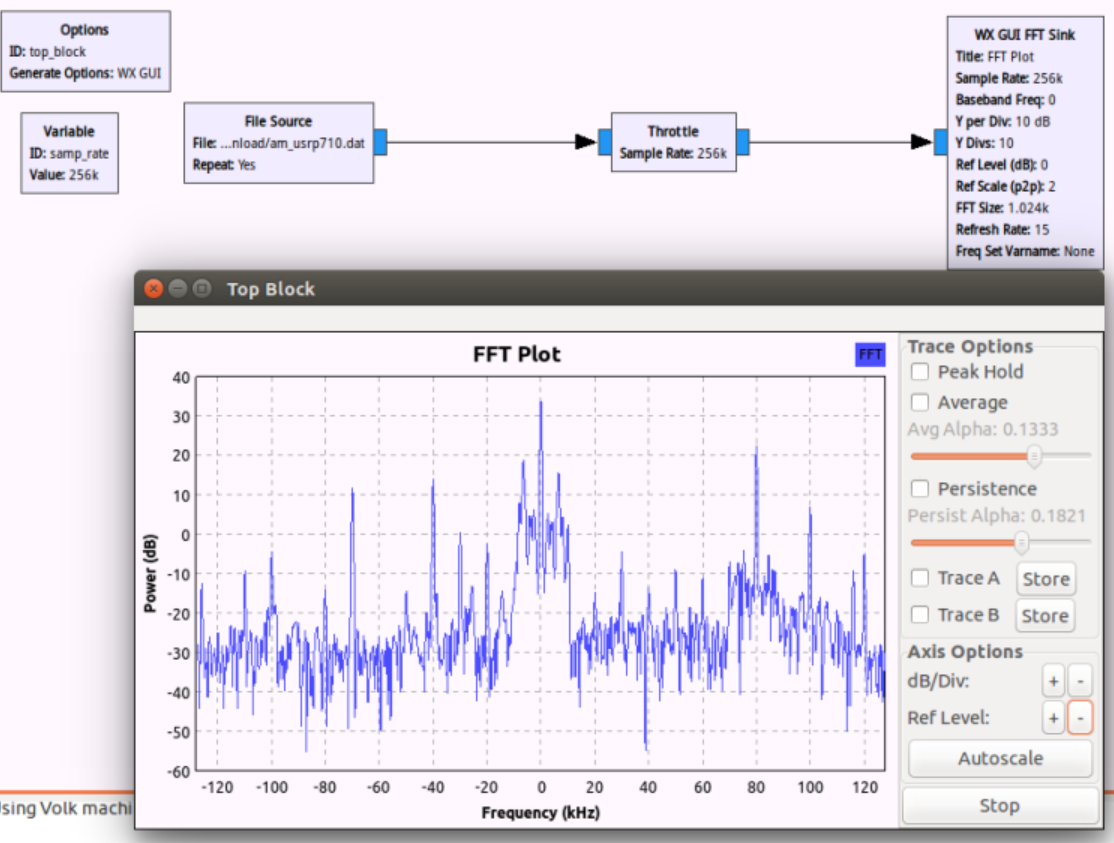
Task: Check the Trace A checkbox
Action: pos(920,578)
